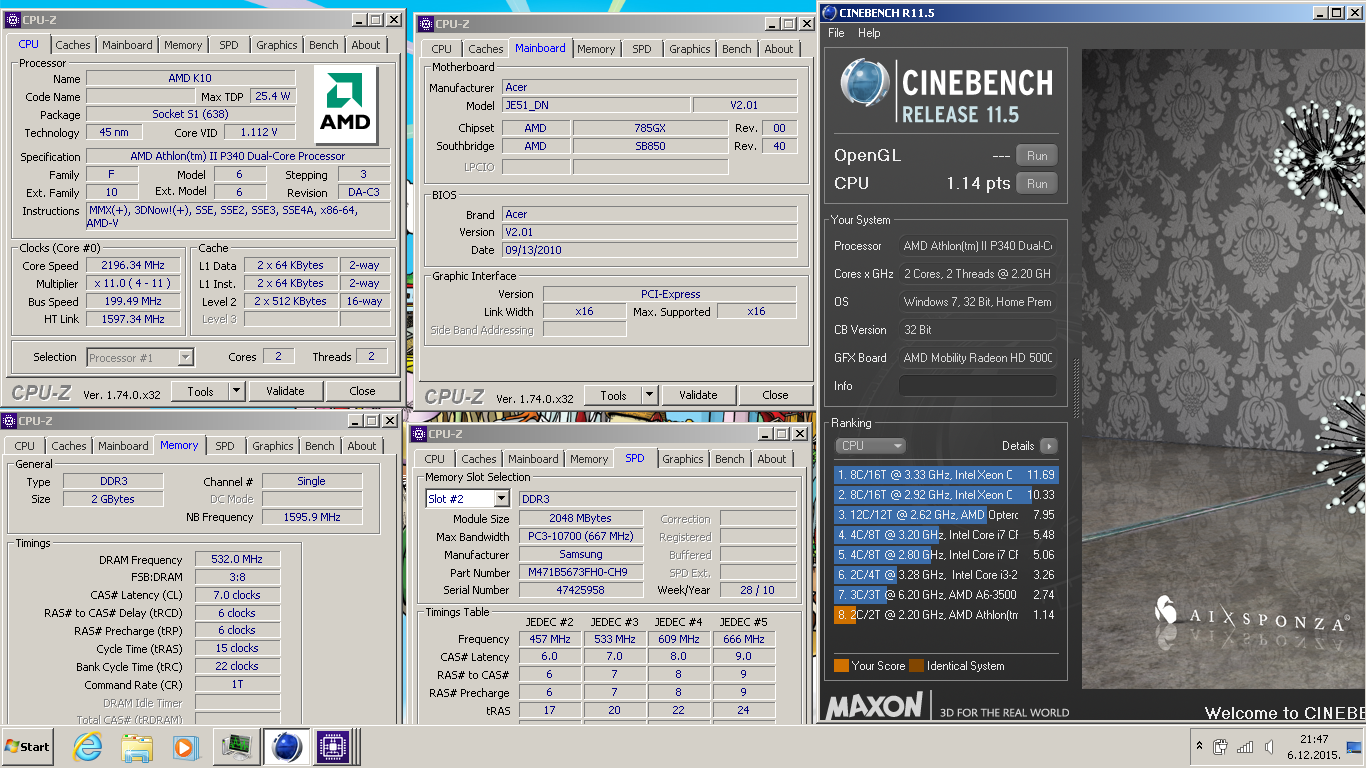
Task: Click the Close button in the Mainboard window
Action: (775, 395)
